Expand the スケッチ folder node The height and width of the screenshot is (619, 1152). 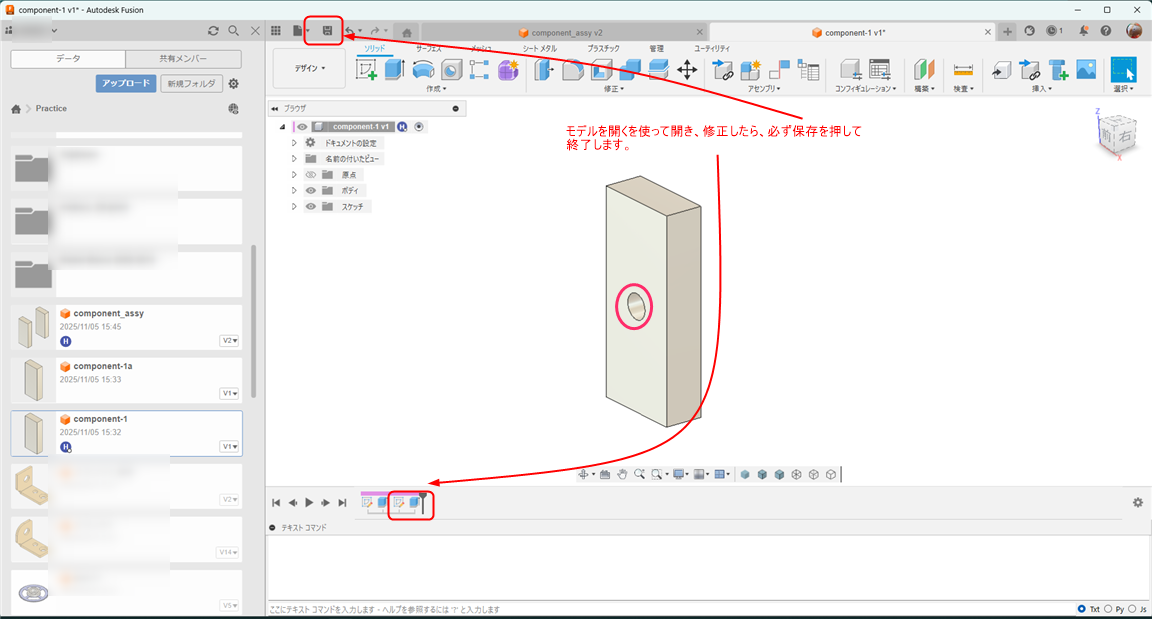coord(294,206)
